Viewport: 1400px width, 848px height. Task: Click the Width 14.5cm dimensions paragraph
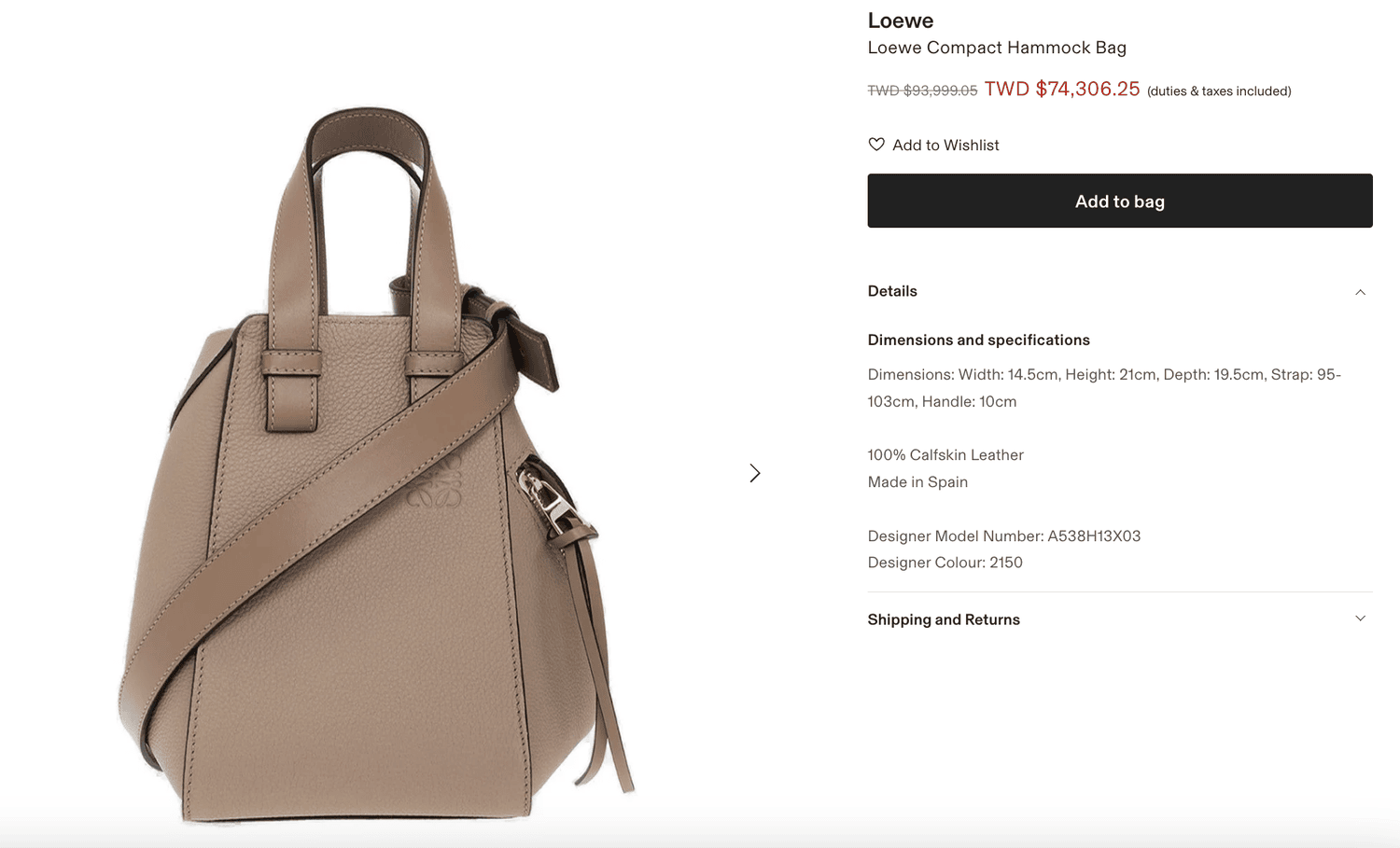[1104, 388]
